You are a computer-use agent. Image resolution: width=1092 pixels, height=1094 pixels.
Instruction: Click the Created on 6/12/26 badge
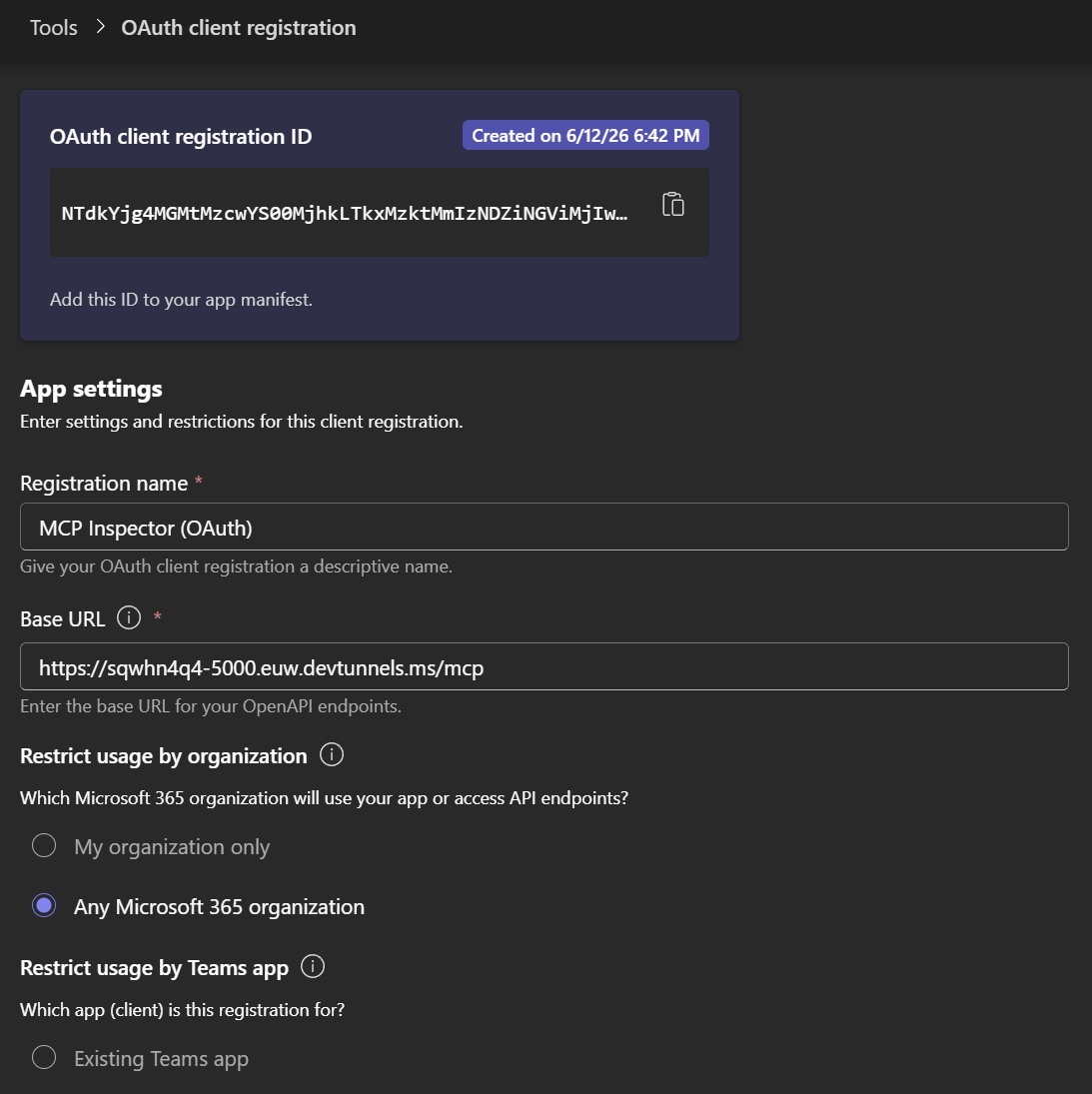pyautogui.click(x=585, y=135)
